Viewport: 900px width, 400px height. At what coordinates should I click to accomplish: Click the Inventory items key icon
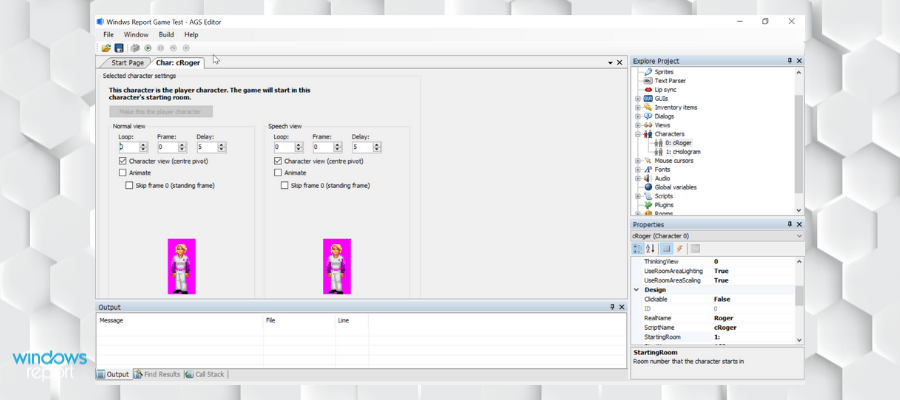(648, 107)
